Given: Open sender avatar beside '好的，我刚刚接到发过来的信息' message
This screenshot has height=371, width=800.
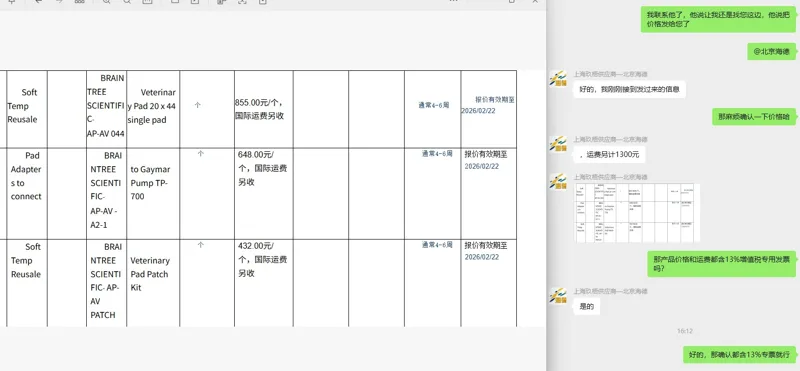Looking at the screenshot, I should click(x=558, y=79).
